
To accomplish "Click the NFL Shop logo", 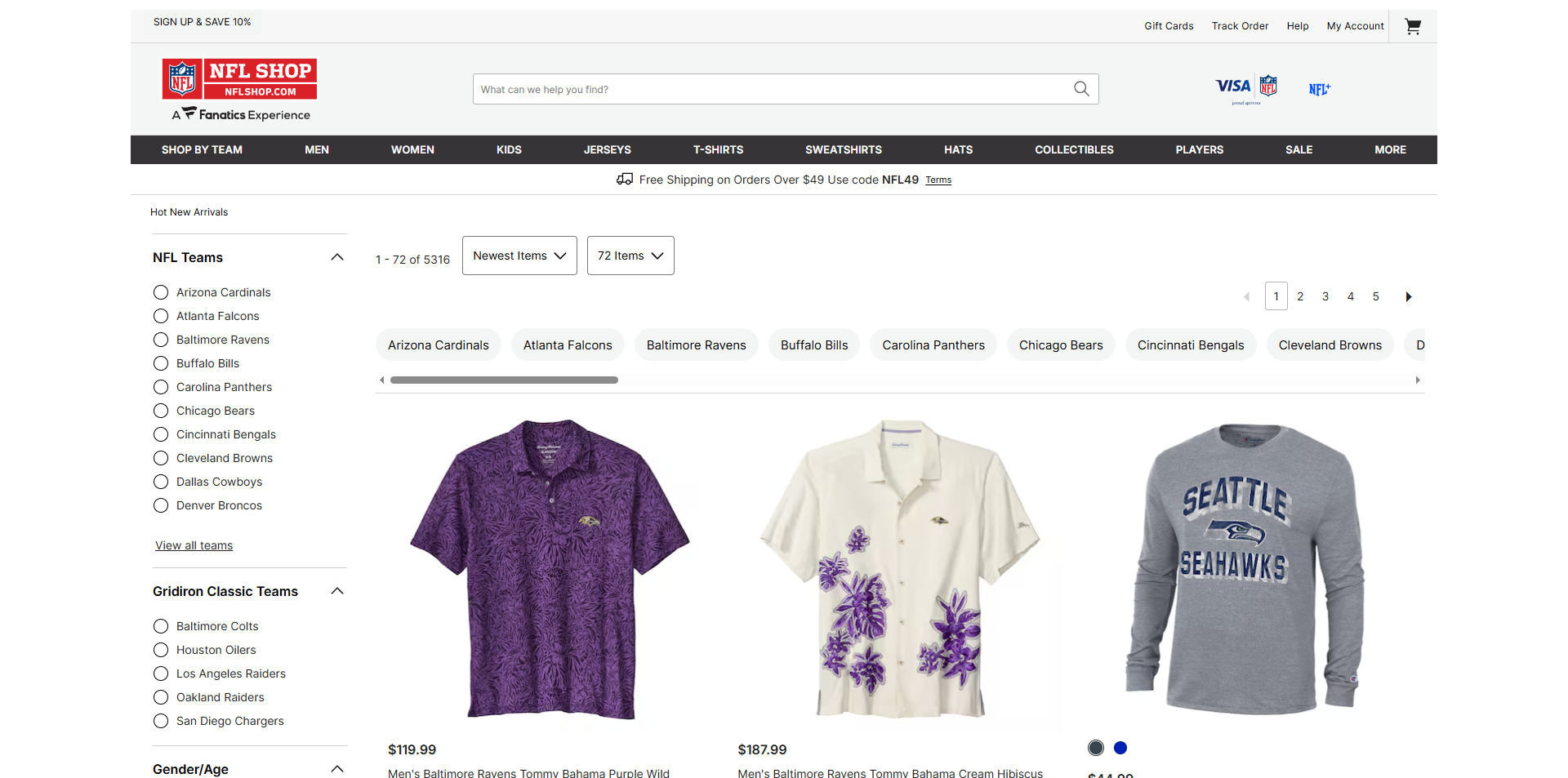I will coord(239,79).
